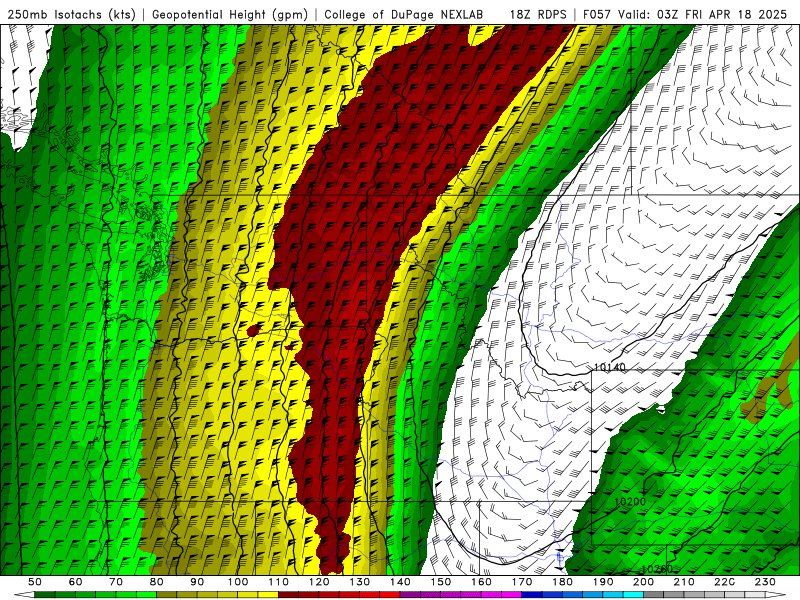Pick the dark blue swatch below 180
Viewport: 800px width, 600px height.
[x=553, y=595]
